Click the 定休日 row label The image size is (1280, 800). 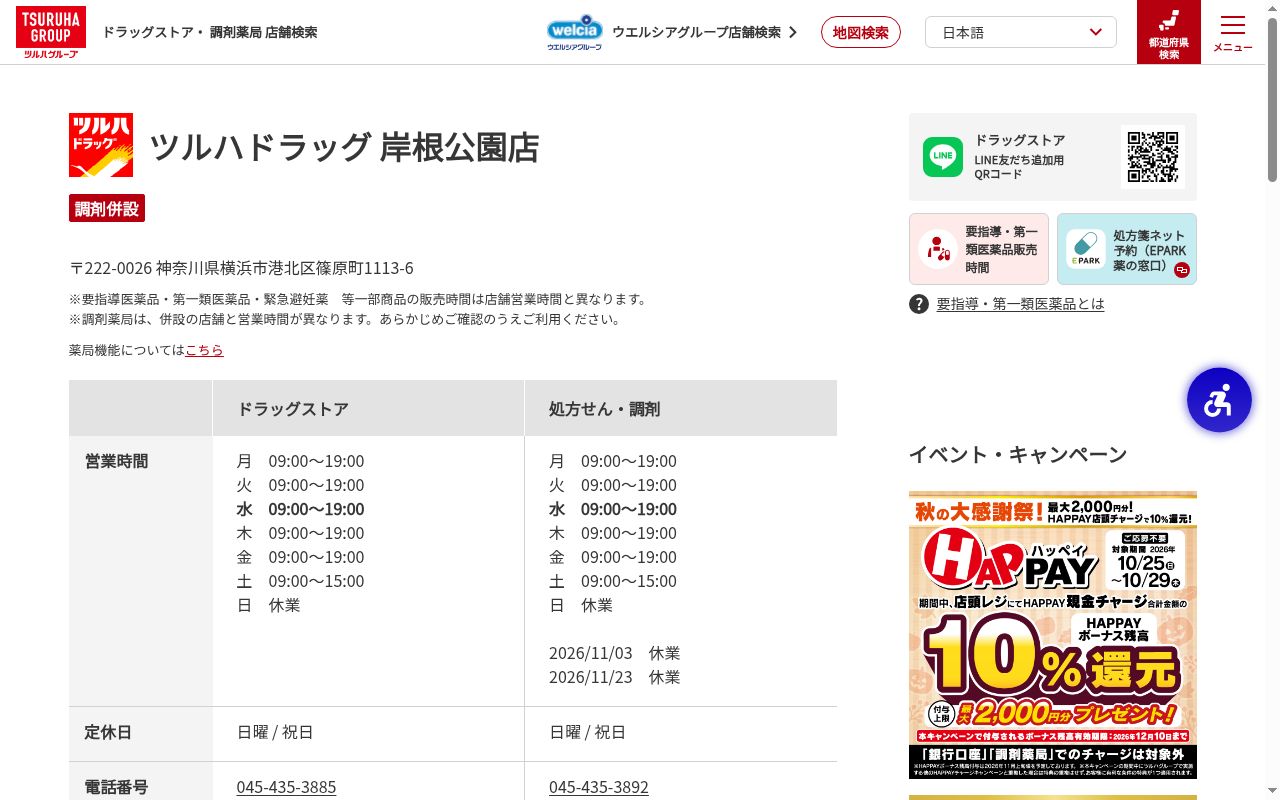click(108, 732)
